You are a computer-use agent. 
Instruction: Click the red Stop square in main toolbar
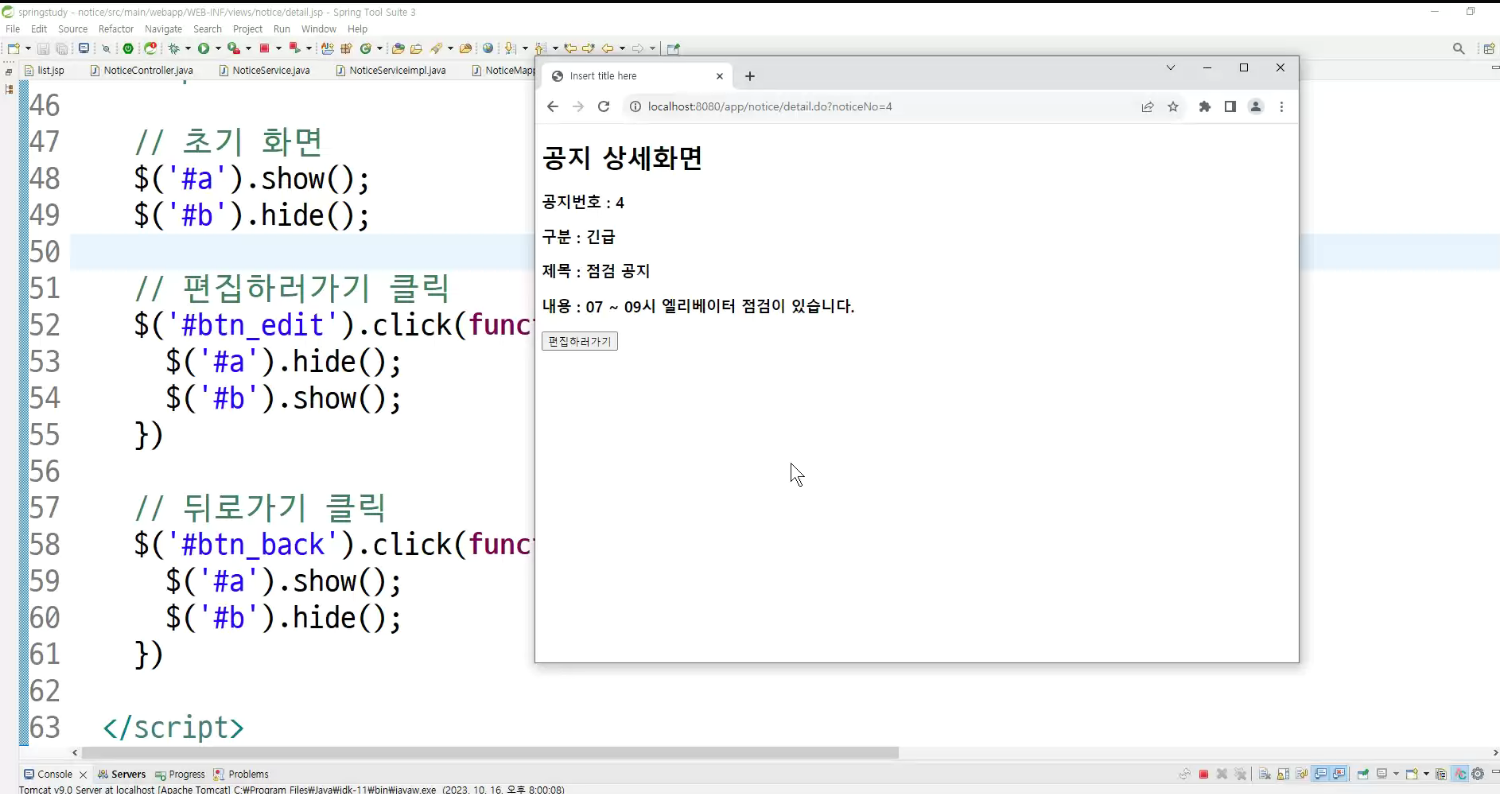(x=264, y=48)
